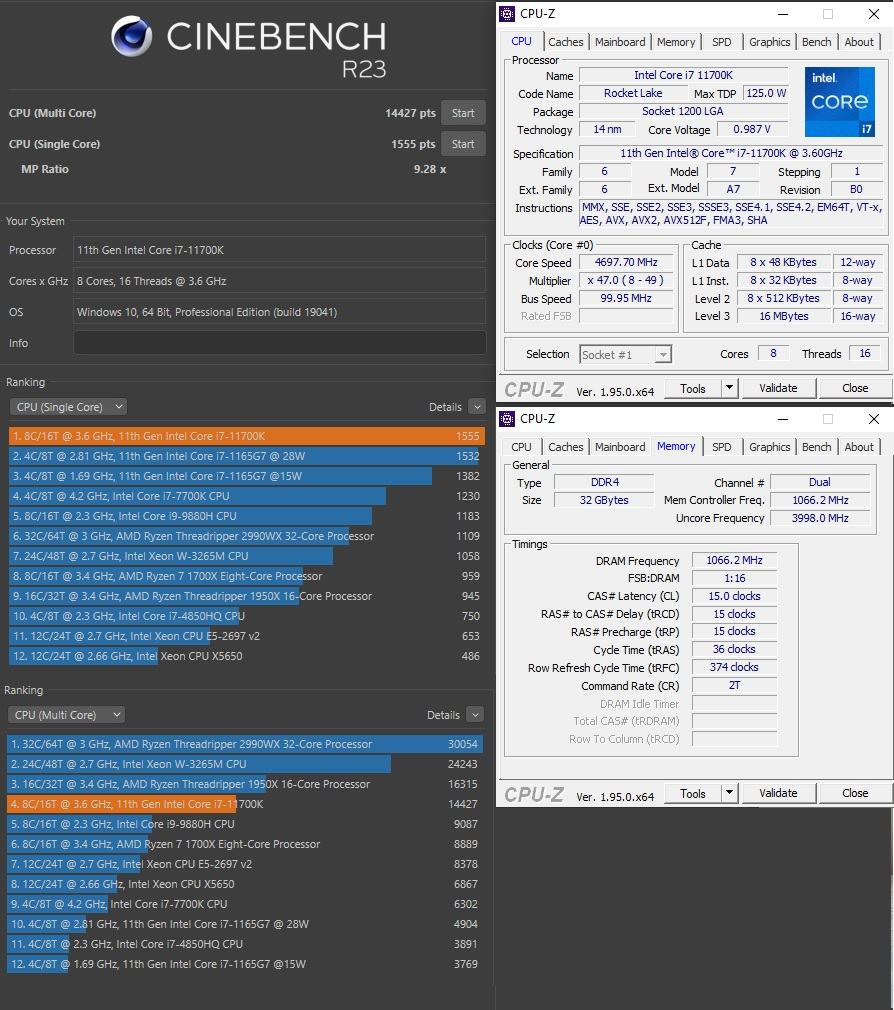894x1010 pixels.
Task: Start the CPU (Multi Core) benchmark
Action: (x=463, y=113)
